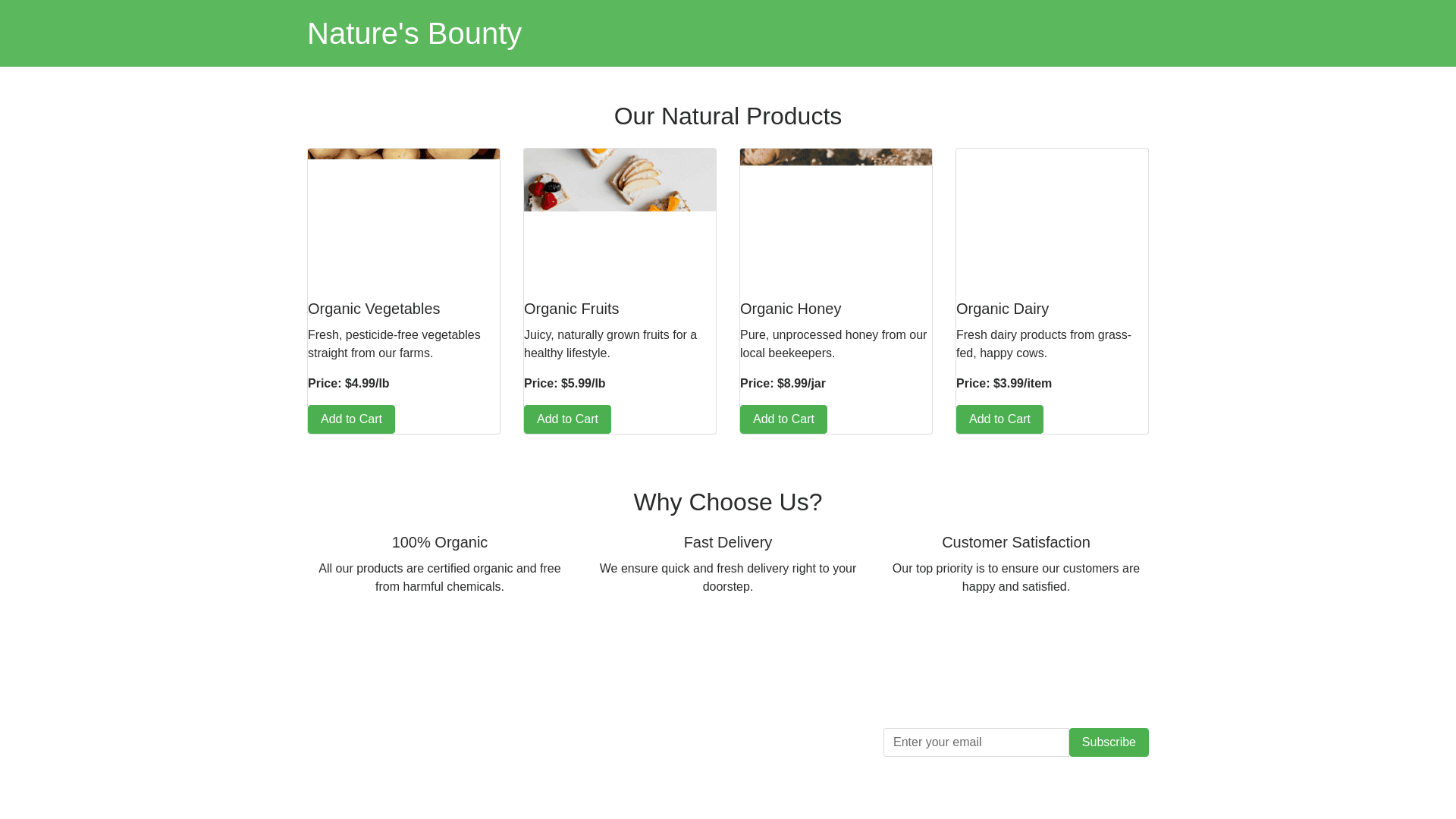The width and height of the screenshot is (1456, 819).
Task: Select the Organic Dairy product title
Action: coord(1002,309)
